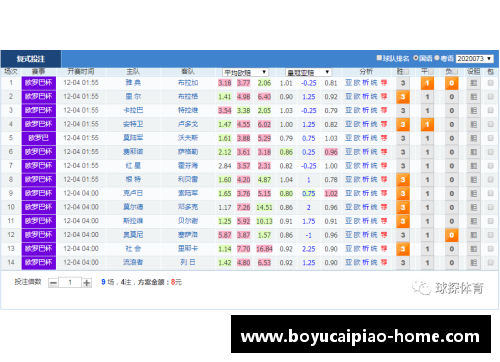The height and width of the screenshot is (362, 500).
Task: Click odds value 14.51 in row 10
Action: tap(264, 207)
